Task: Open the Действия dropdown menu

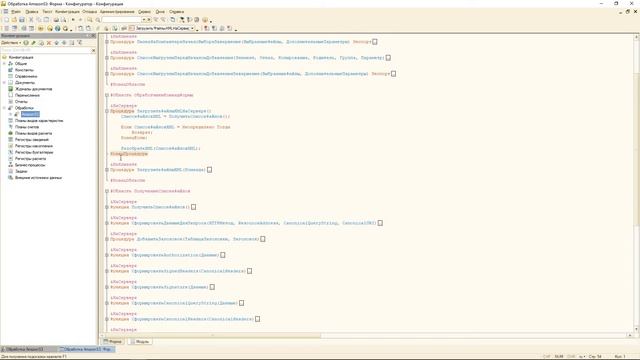Action: pyautogui.click(x=11, y=42)
